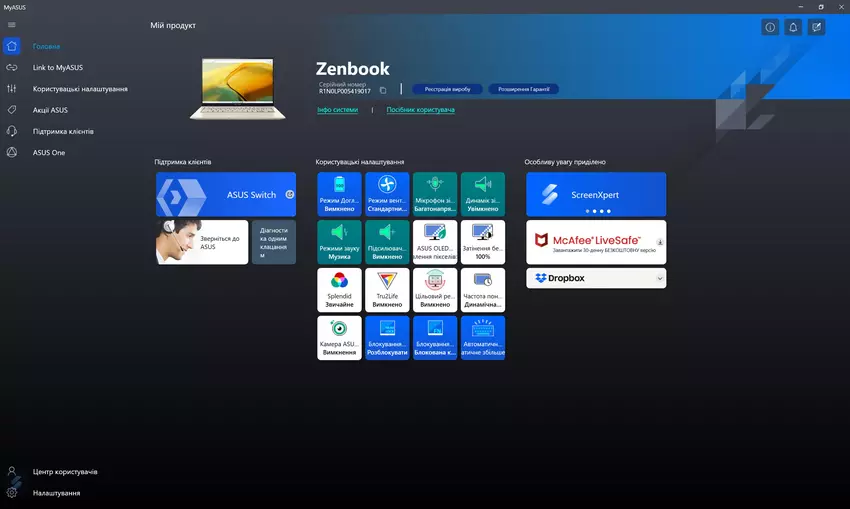Image resolution: width=850 pixels, height=509 pixels.
Task: Open the Інфо системи link
Action: [x=337, y=110]
